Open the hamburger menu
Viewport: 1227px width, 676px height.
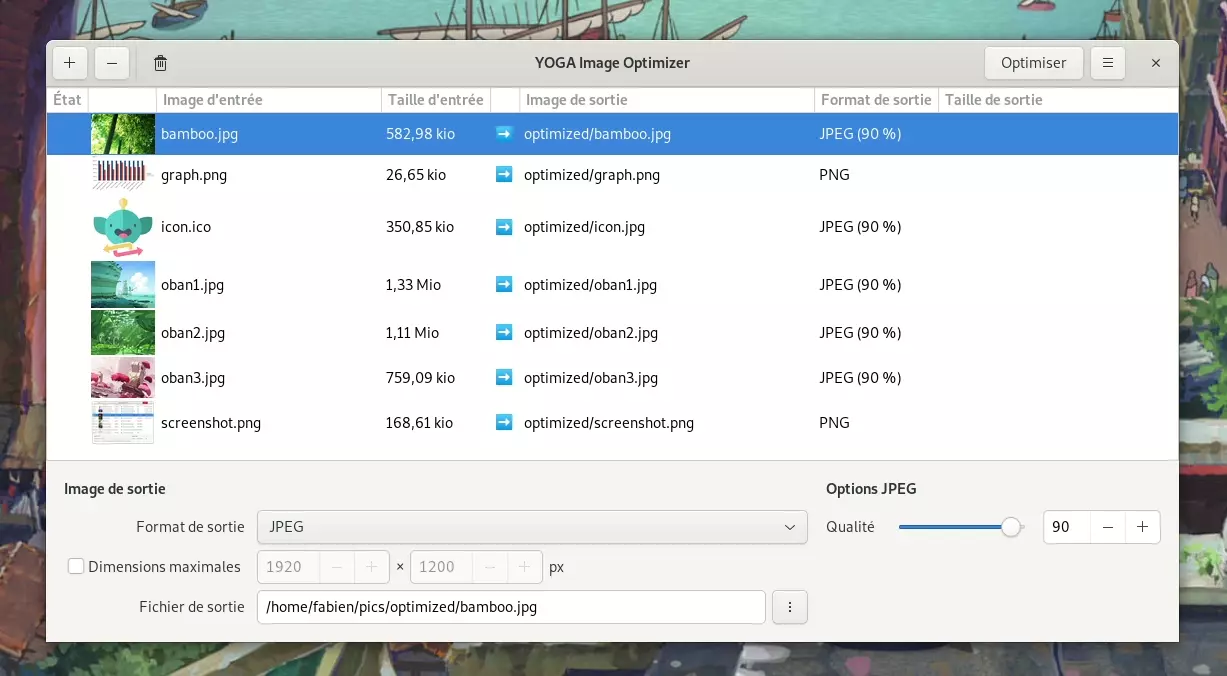1107,63
